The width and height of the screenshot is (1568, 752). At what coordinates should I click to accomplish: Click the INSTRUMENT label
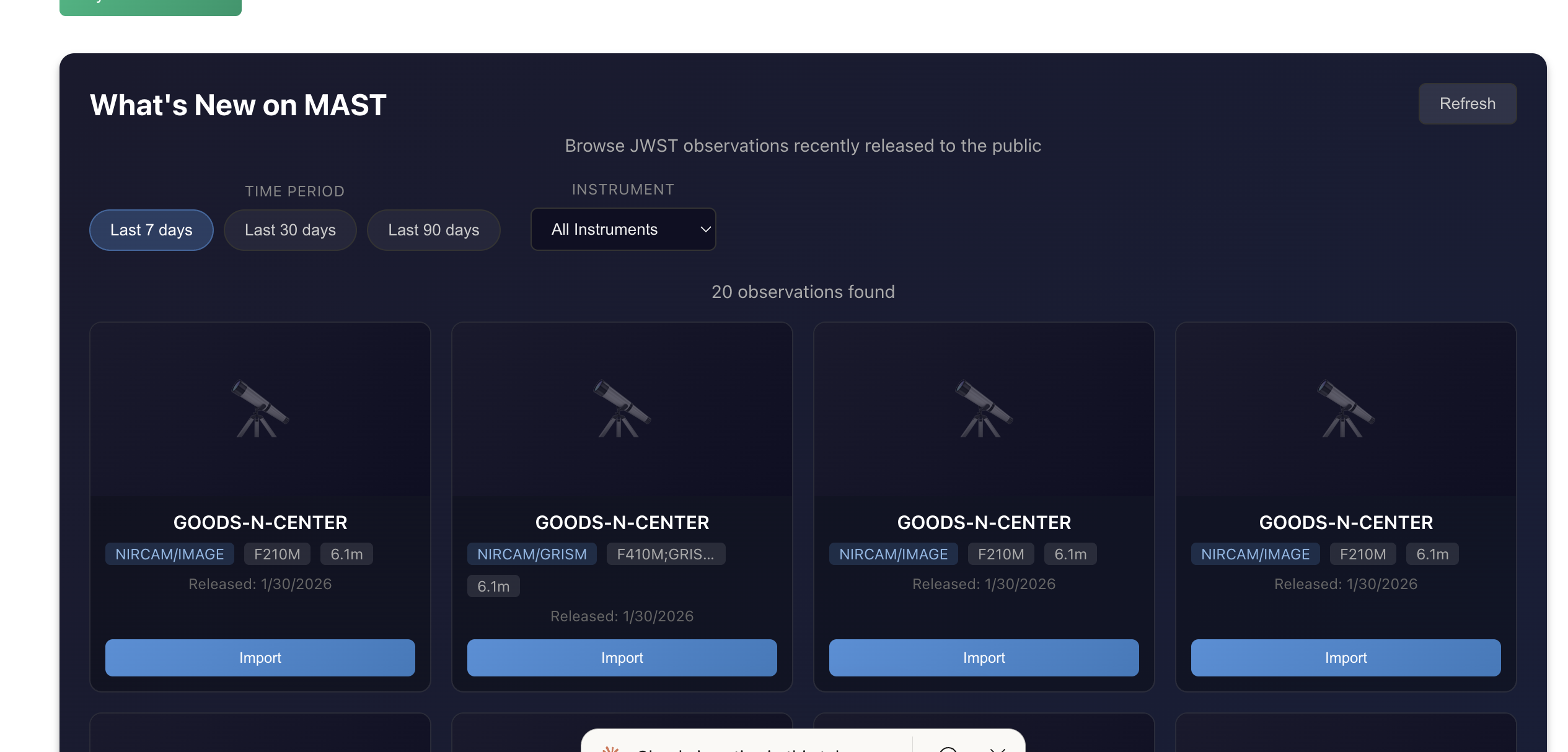point(623,190)
